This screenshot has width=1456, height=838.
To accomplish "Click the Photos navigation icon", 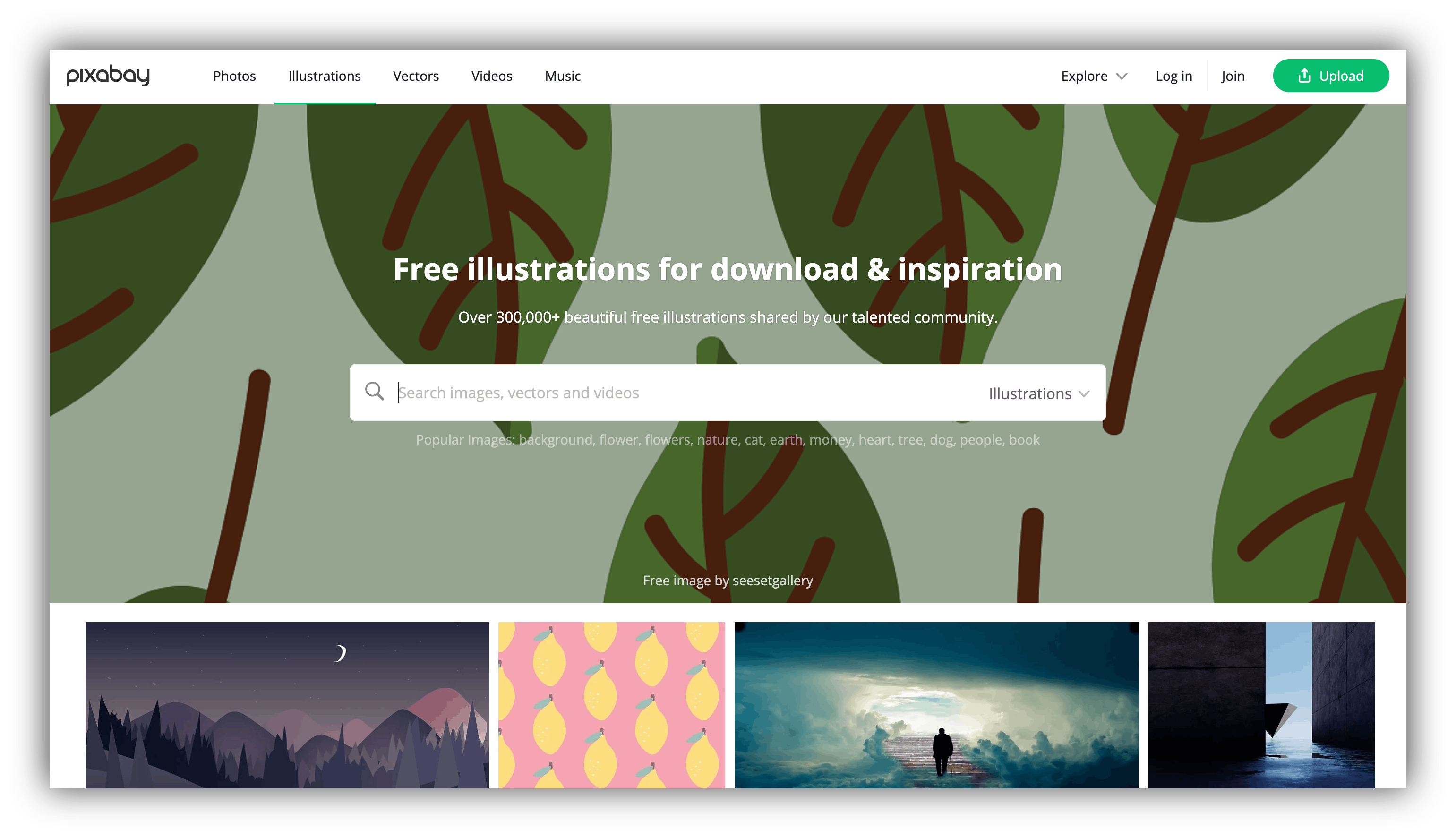I will 234,76.
